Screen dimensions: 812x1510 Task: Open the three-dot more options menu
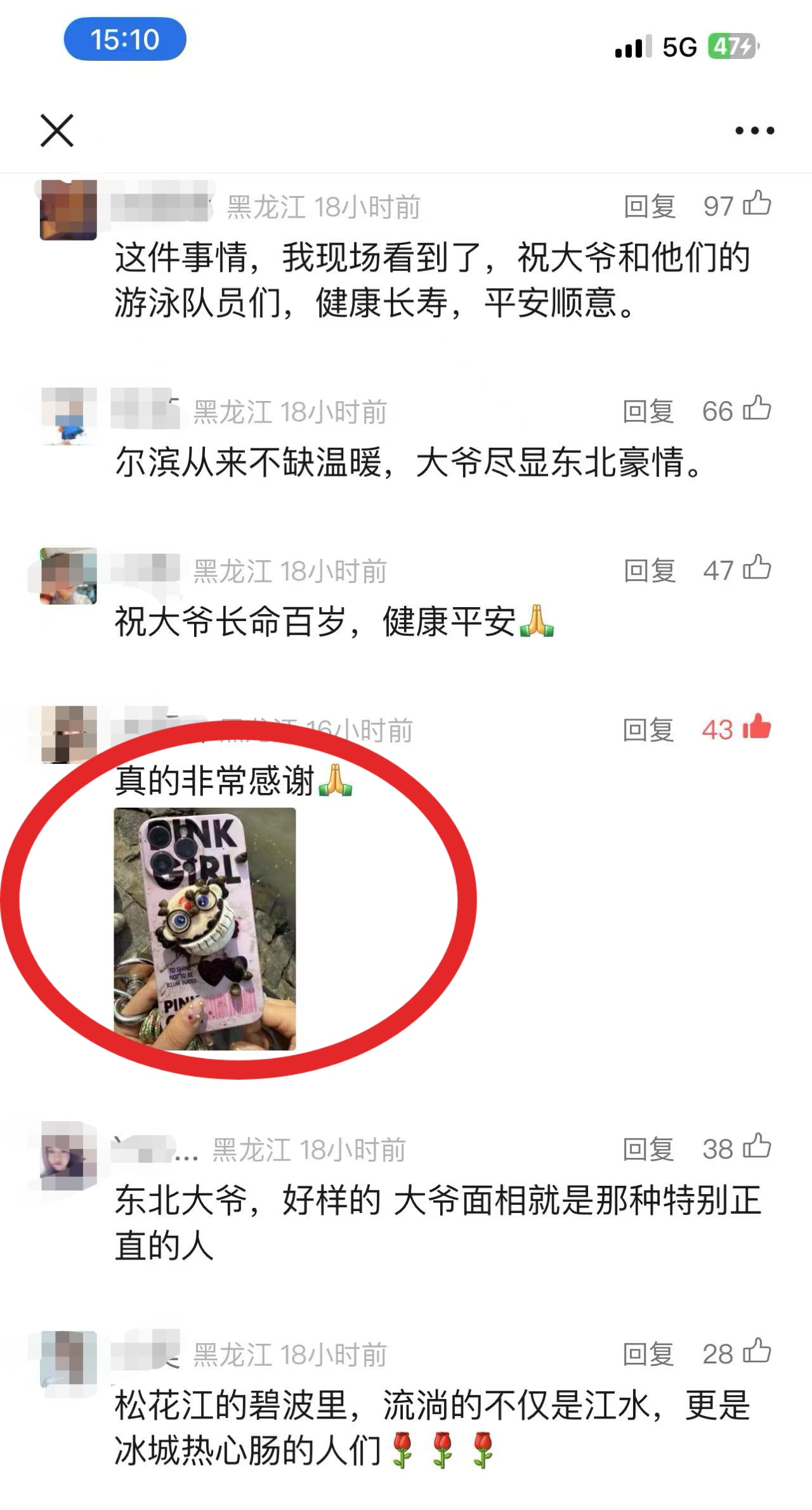(x=754, y=131)
